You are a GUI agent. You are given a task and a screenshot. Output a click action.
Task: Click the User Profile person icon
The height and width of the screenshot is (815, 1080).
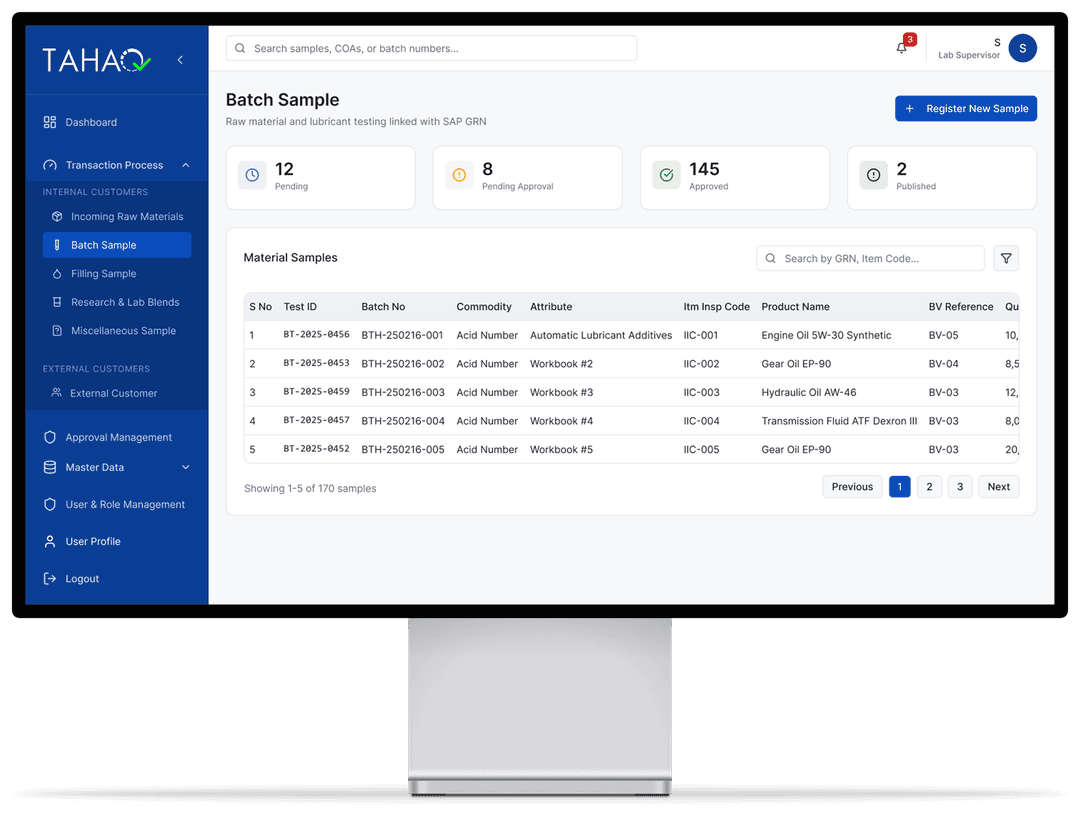50,541
